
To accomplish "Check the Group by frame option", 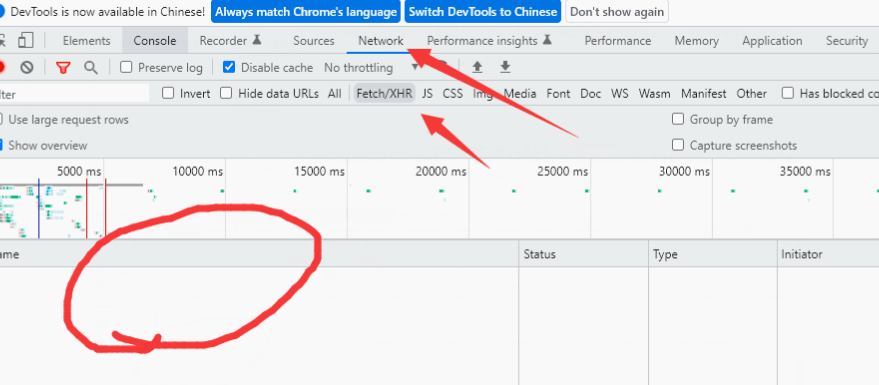I will point(678,119).
